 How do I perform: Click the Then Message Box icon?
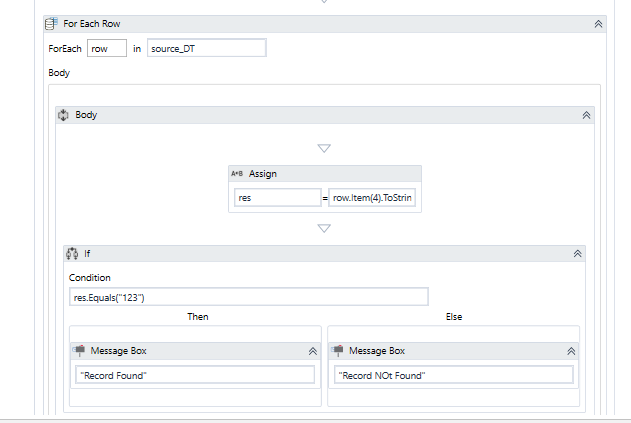pyautogui.click(x=79, y=351)
